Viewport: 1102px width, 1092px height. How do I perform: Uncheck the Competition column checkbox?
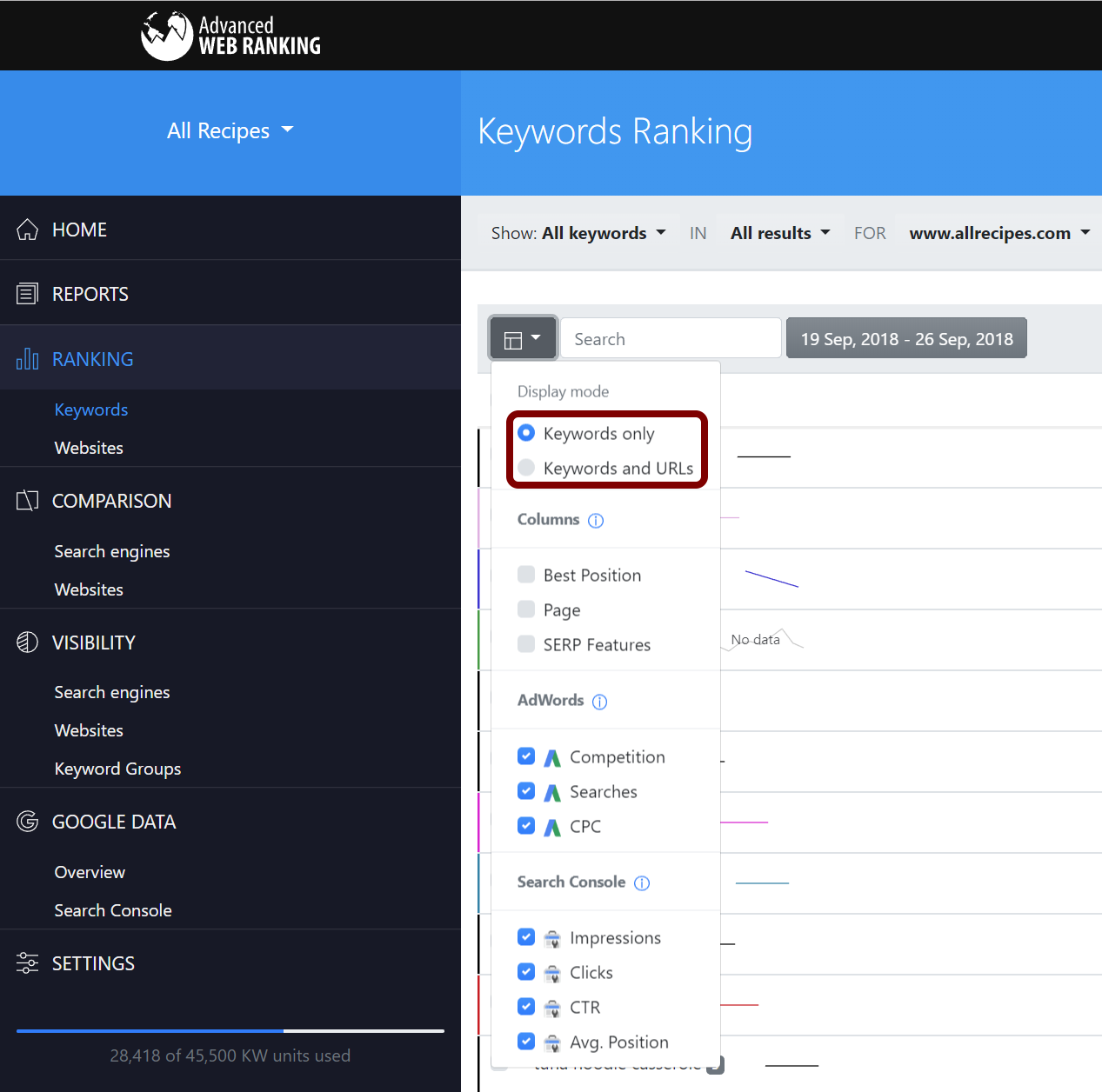526,756
